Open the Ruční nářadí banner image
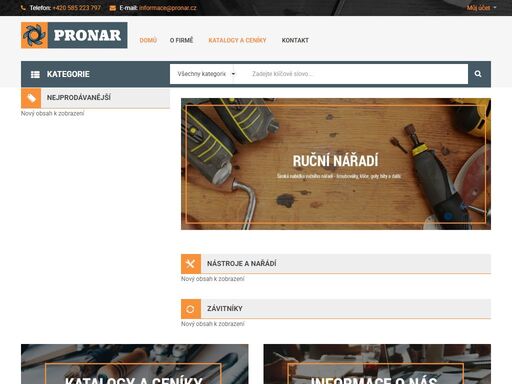Screen dimensions: 512x384 (x=336, y=164)
